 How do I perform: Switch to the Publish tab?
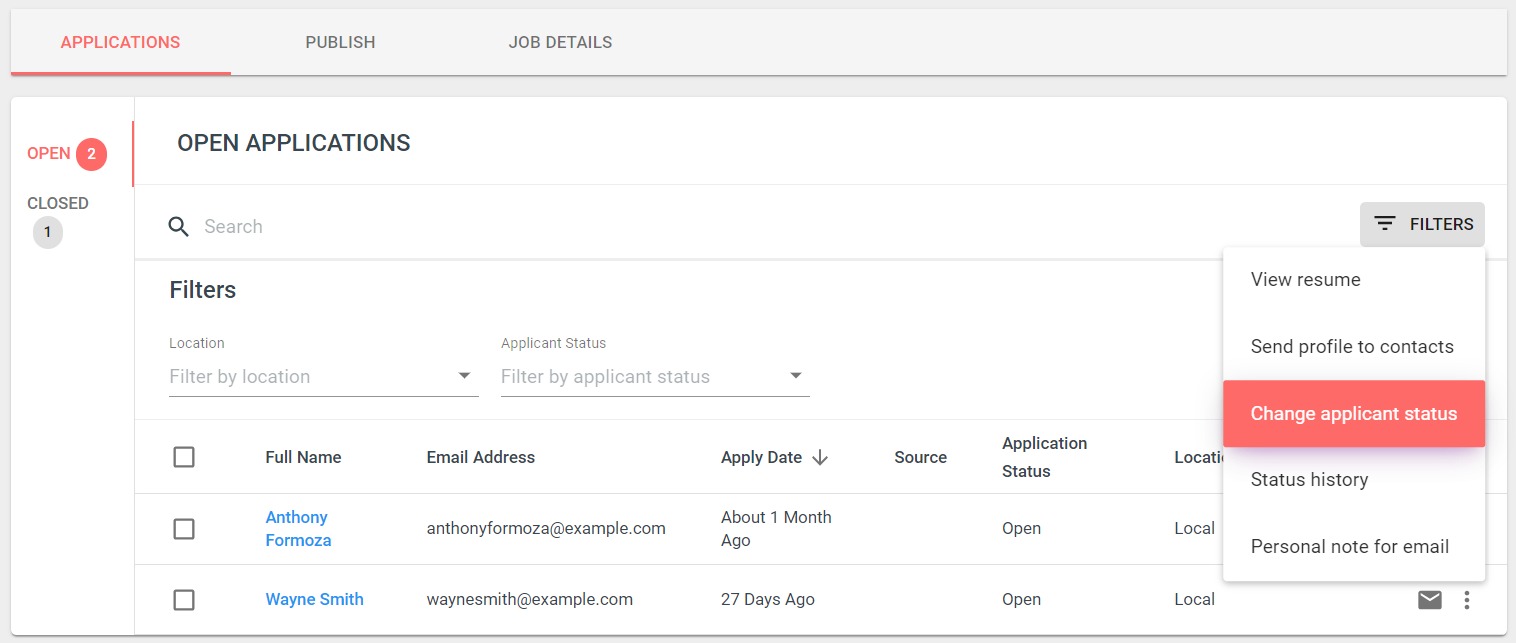pyautogui.click(x=340, y=42)
